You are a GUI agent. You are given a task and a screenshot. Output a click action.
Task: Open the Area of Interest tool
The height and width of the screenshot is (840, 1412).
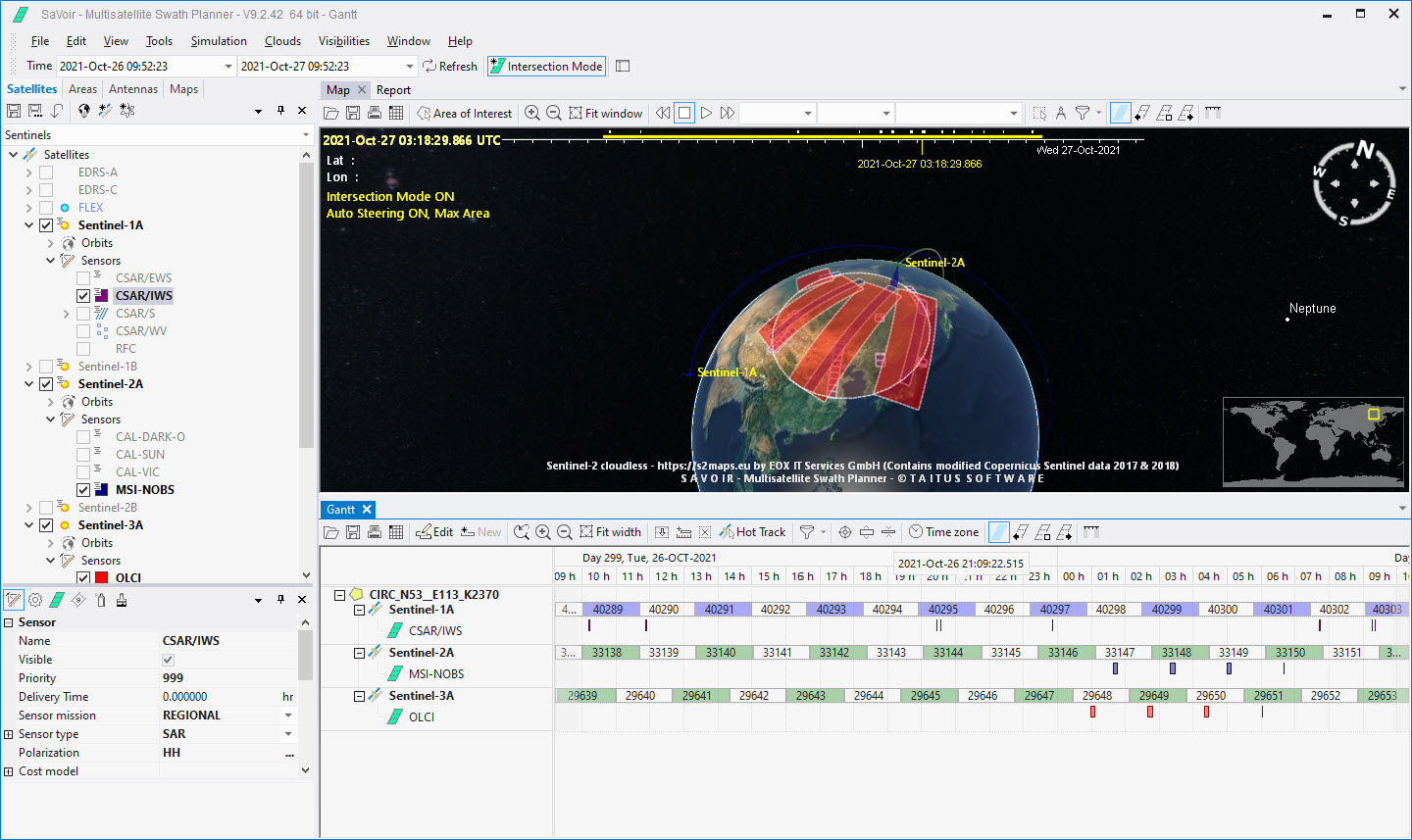coord(464,113)
